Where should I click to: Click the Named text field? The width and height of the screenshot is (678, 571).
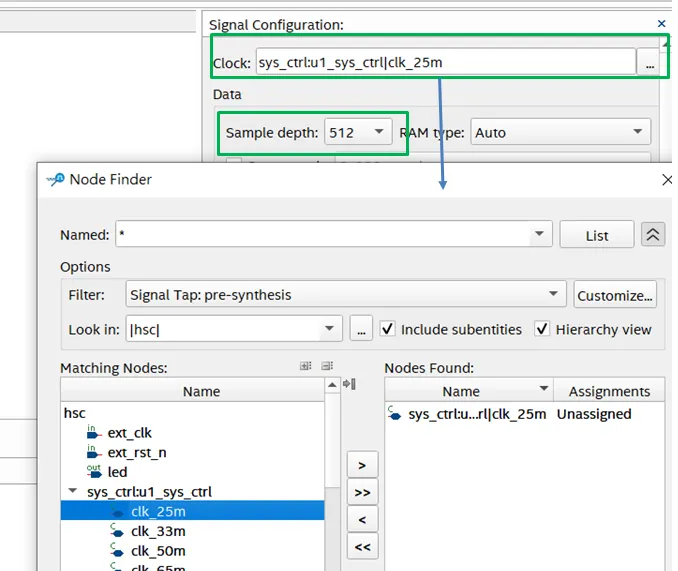(323, 234)
